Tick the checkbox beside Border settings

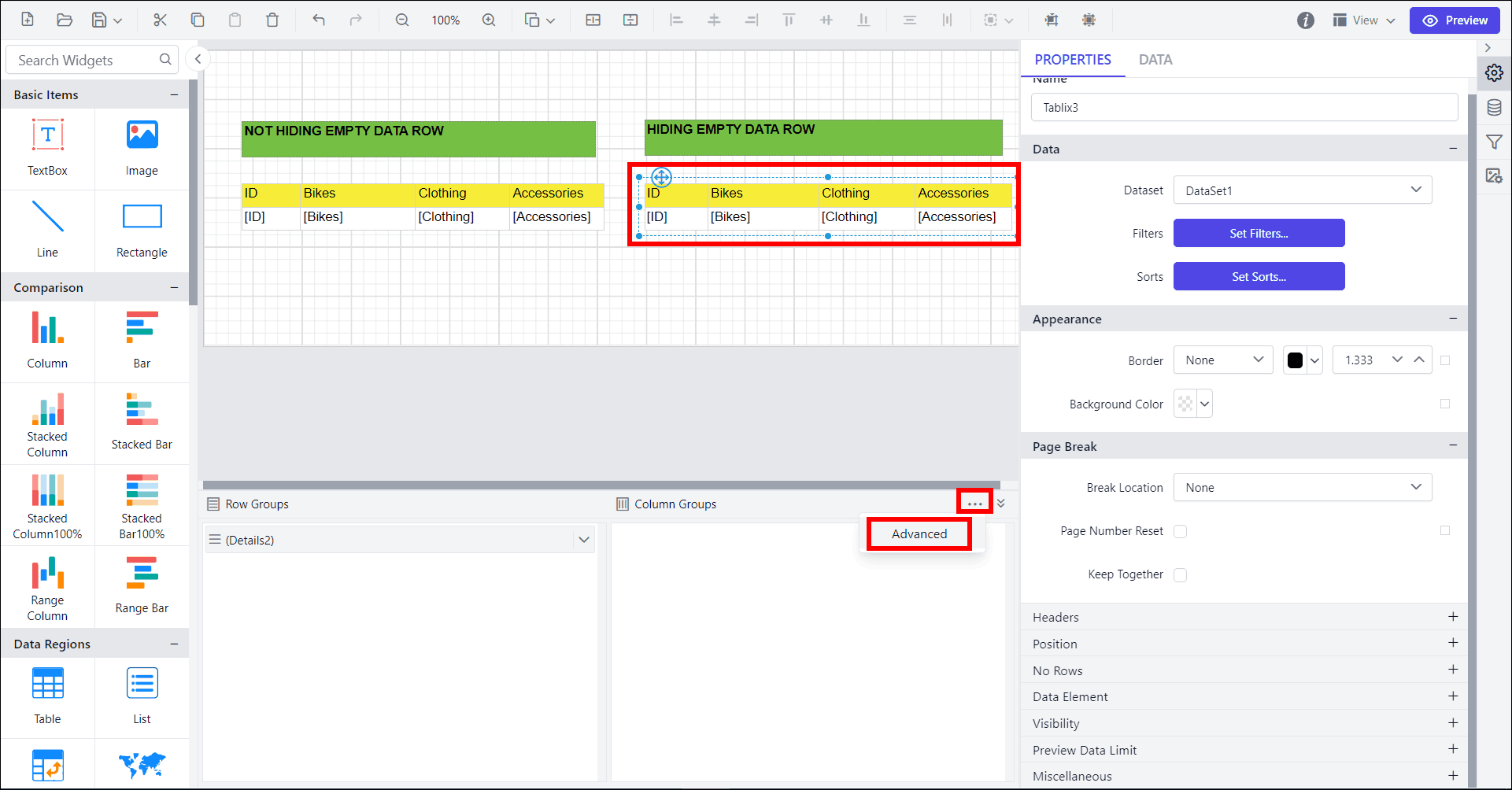pyautogui.click(x=1445, y=360)
